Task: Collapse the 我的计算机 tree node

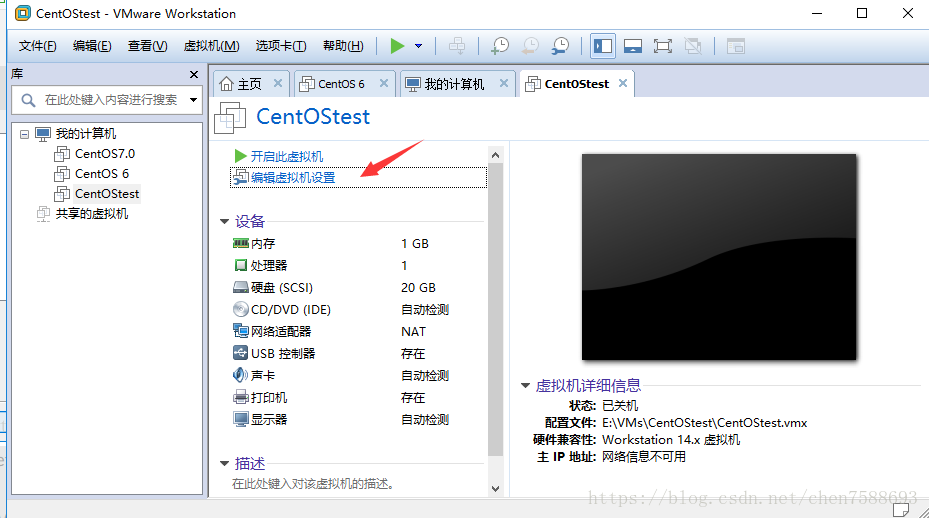Action: coord(24,134)
